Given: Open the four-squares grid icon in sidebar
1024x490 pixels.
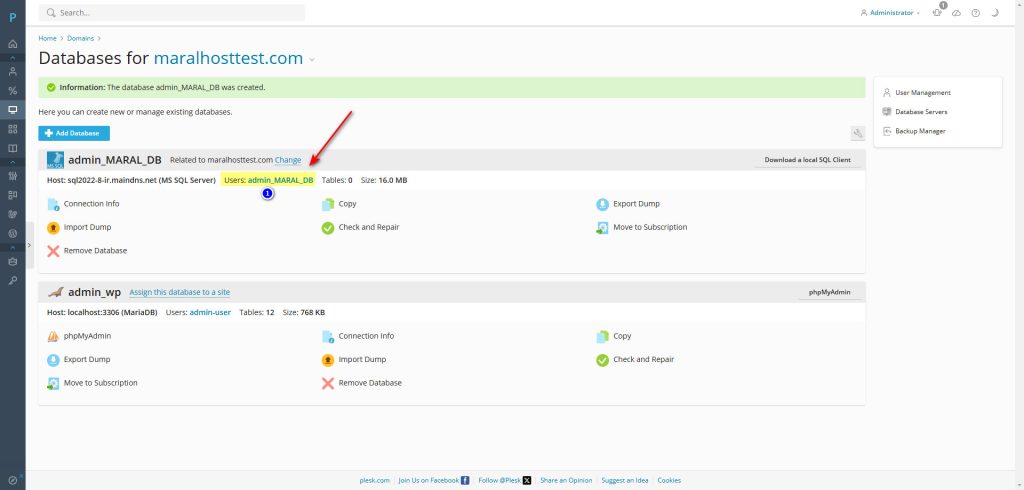Looking at the screenshot, I should tap(12, 129).
